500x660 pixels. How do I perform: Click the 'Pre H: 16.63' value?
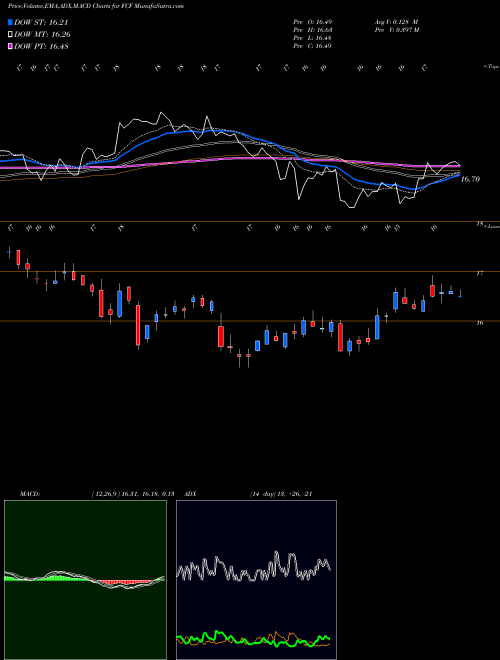coord(313,29)
